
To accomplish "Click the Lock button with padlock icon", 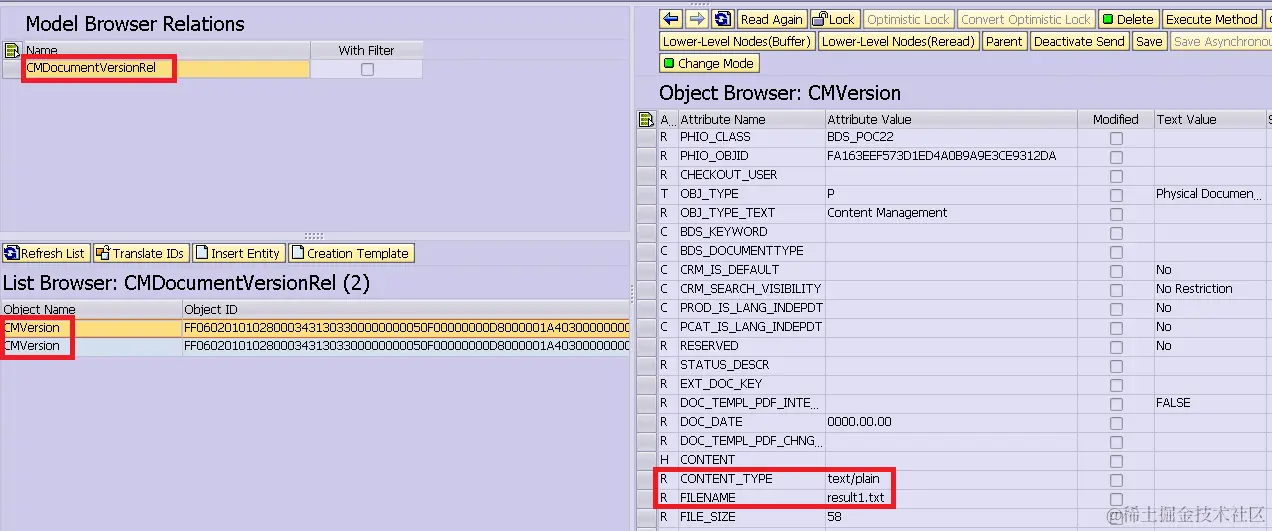I will click(834, 19).
